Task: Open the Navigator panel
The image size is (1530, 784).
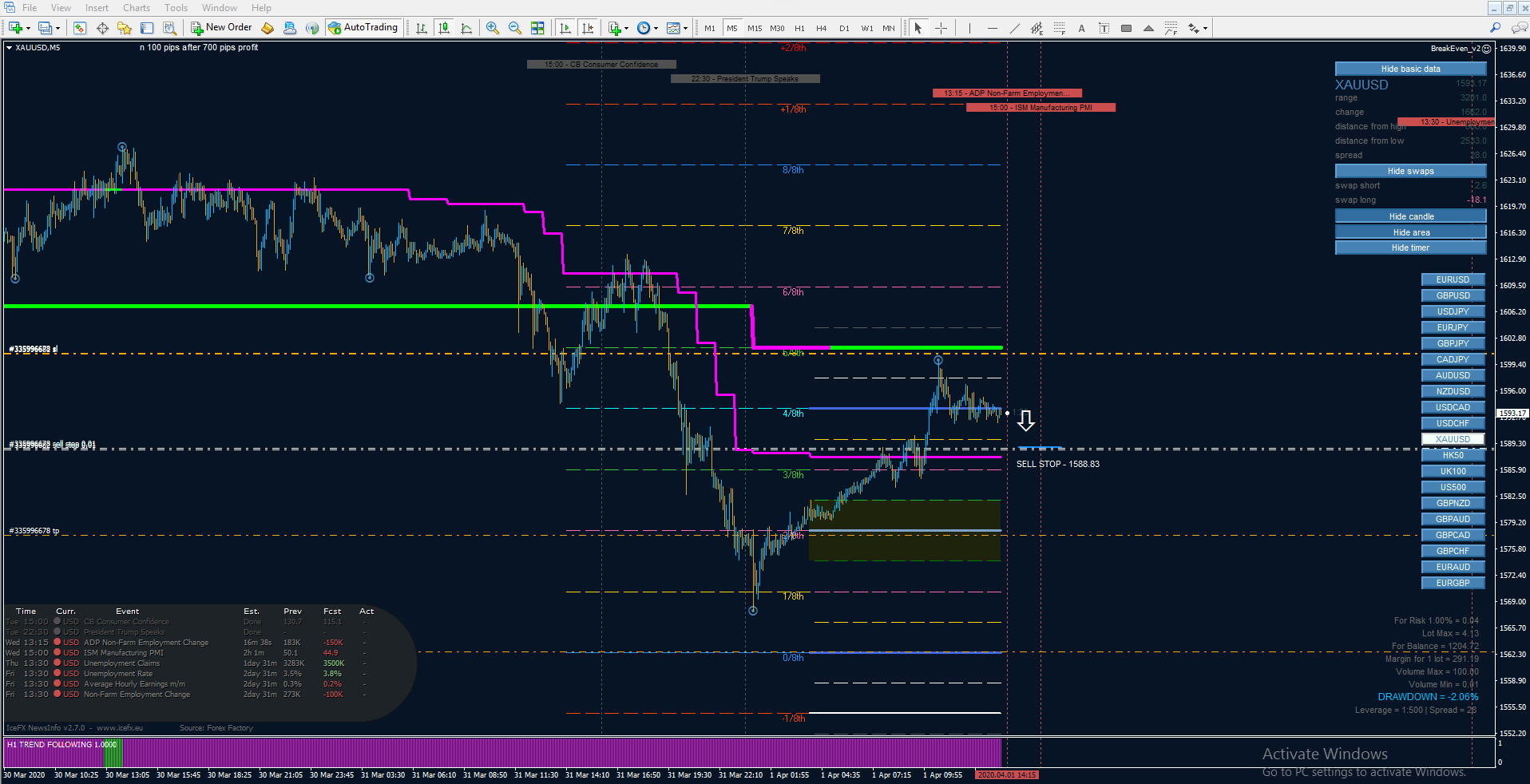Action: point(125,28)
